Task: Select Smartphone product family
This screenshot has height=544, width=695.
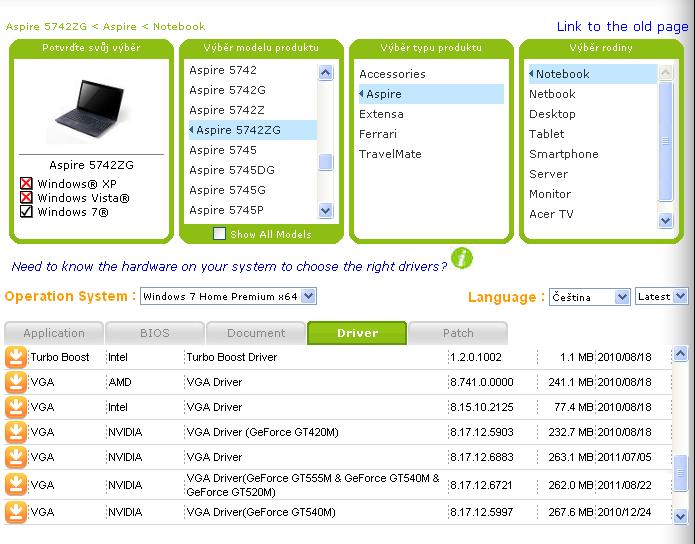Action: pyautogui.click(x=564, y=154)
